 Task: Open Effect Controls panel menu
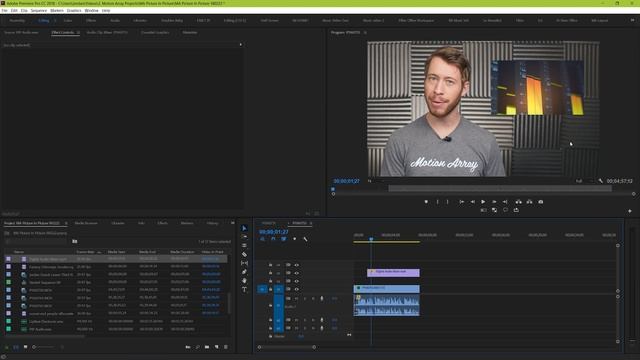pos(78,32)
